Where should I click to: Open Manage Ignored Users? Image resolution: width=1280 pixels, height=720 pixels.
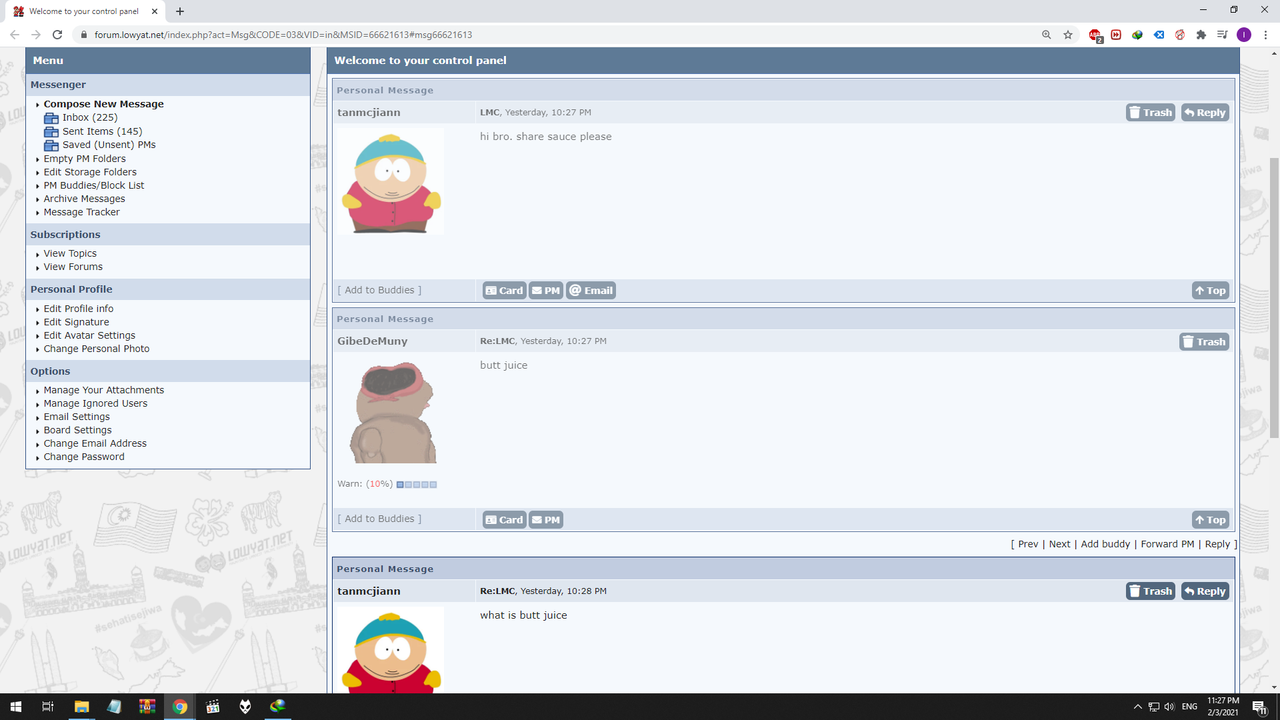pyautogui.click(x=96, y=404)
